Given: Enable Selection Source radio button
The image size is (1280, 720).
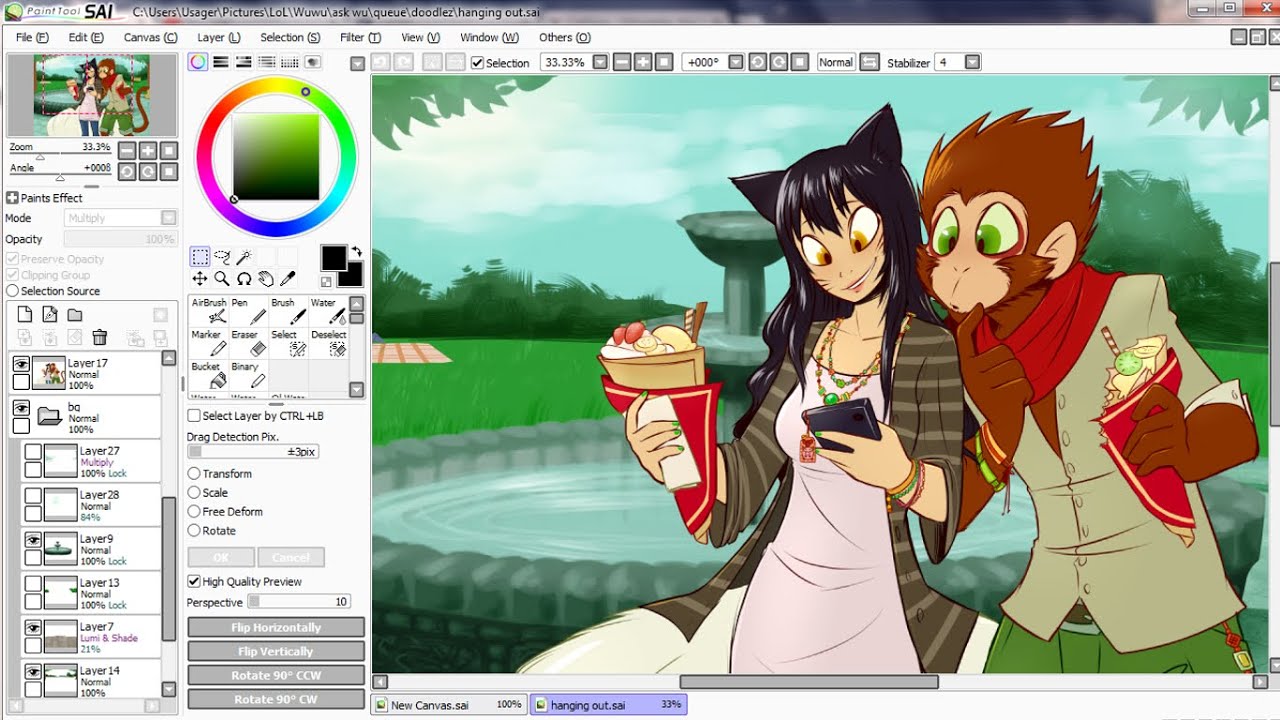Looking at the screenshot, I should coord(12,291).
